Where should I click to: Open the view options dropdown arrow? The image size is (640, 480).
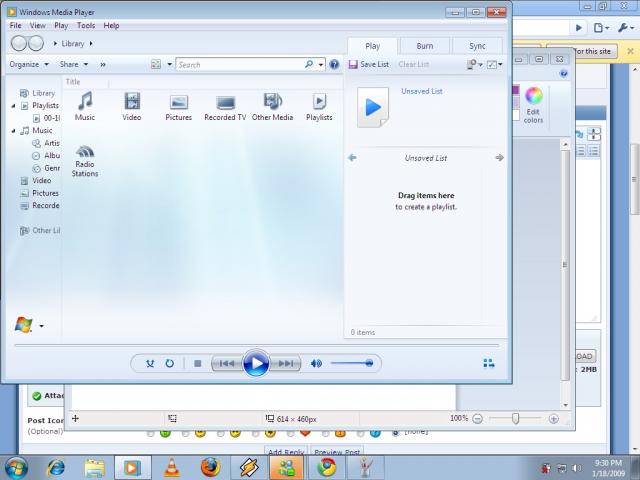(x=169, y=64)
